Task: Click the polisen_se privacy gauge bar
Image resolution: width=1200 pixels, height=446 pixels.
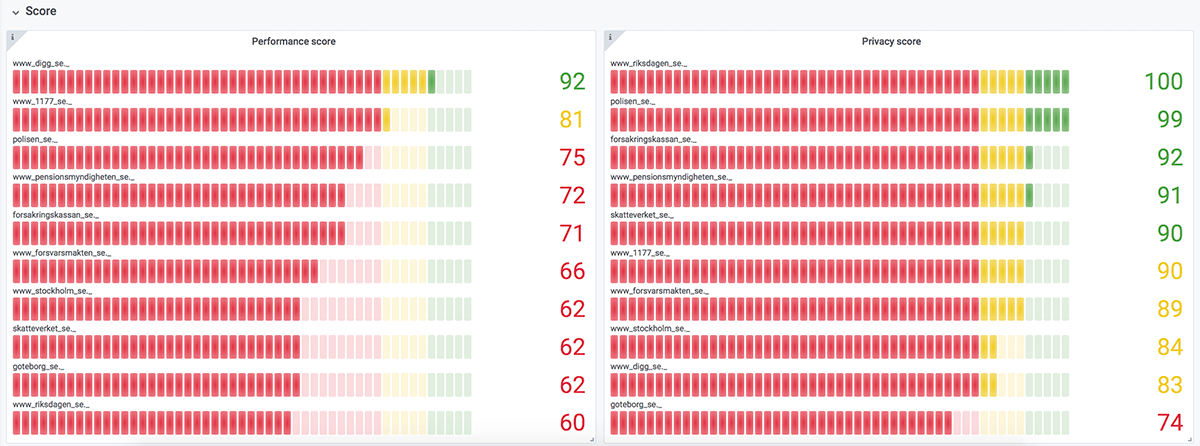Action: [840, 120]
